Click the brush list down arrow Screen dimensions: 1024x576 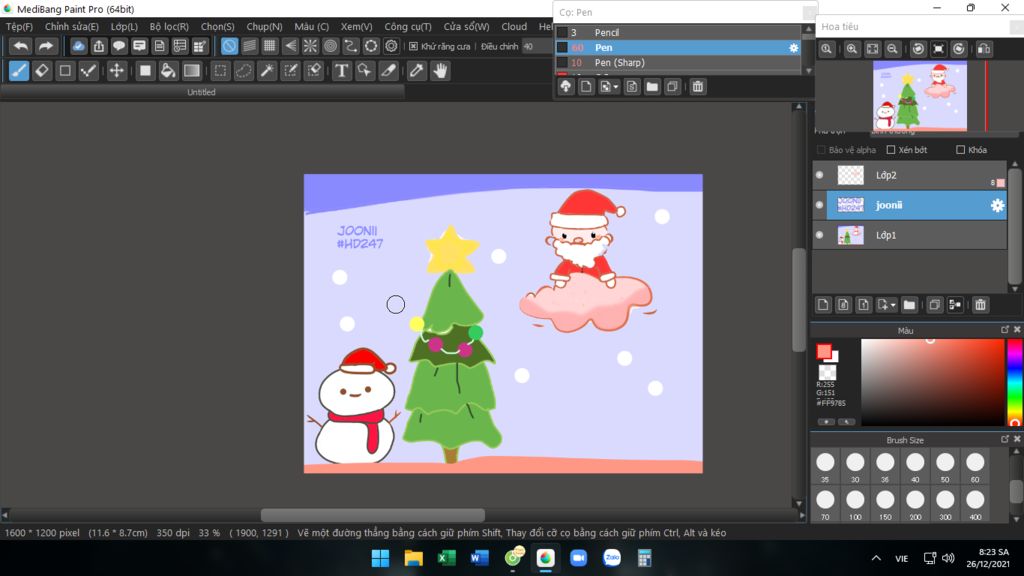click(808, 71)
